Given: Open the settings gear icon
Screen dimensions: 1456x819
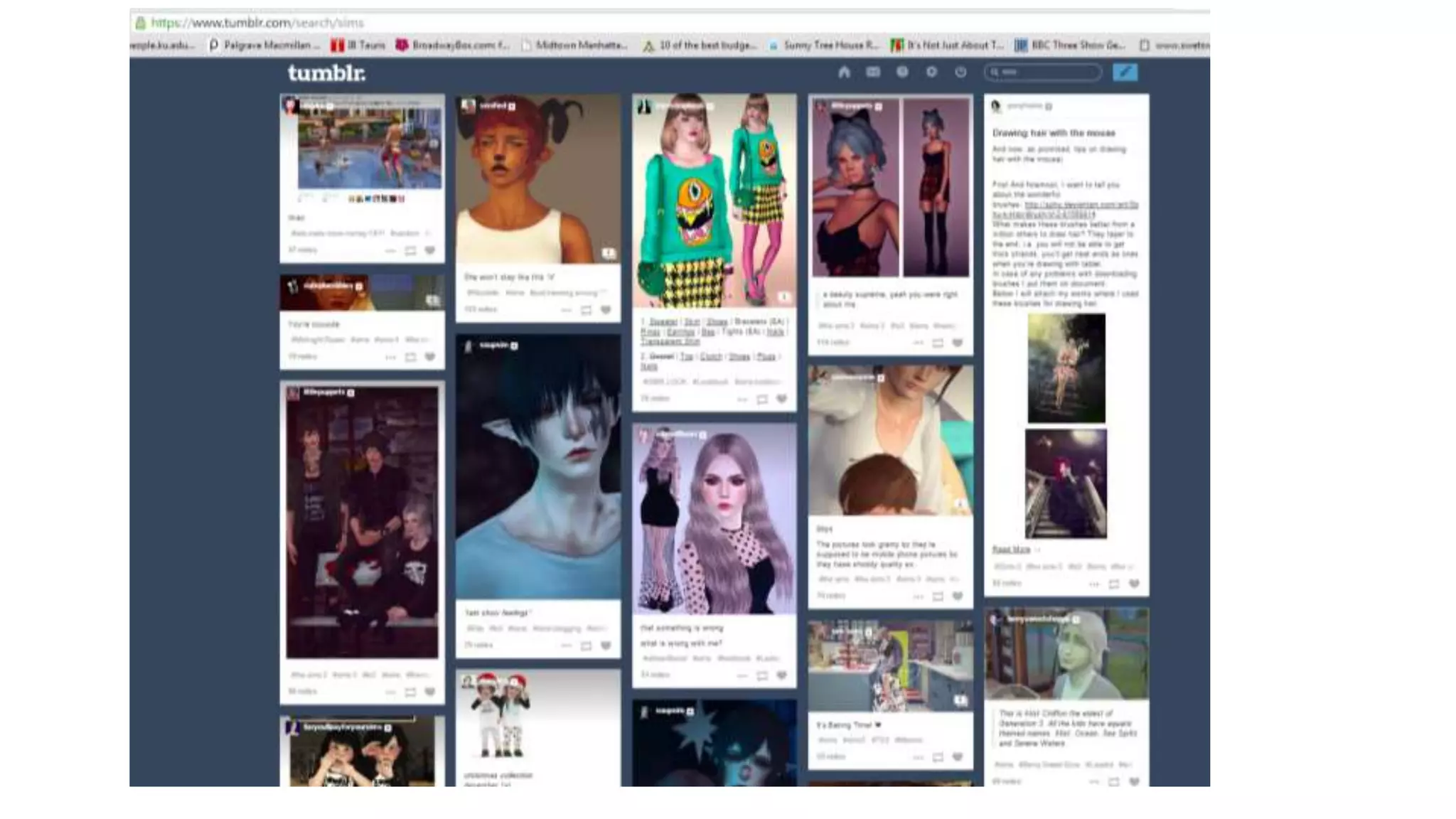Looking at the screenshot, I should pos(931,72).
